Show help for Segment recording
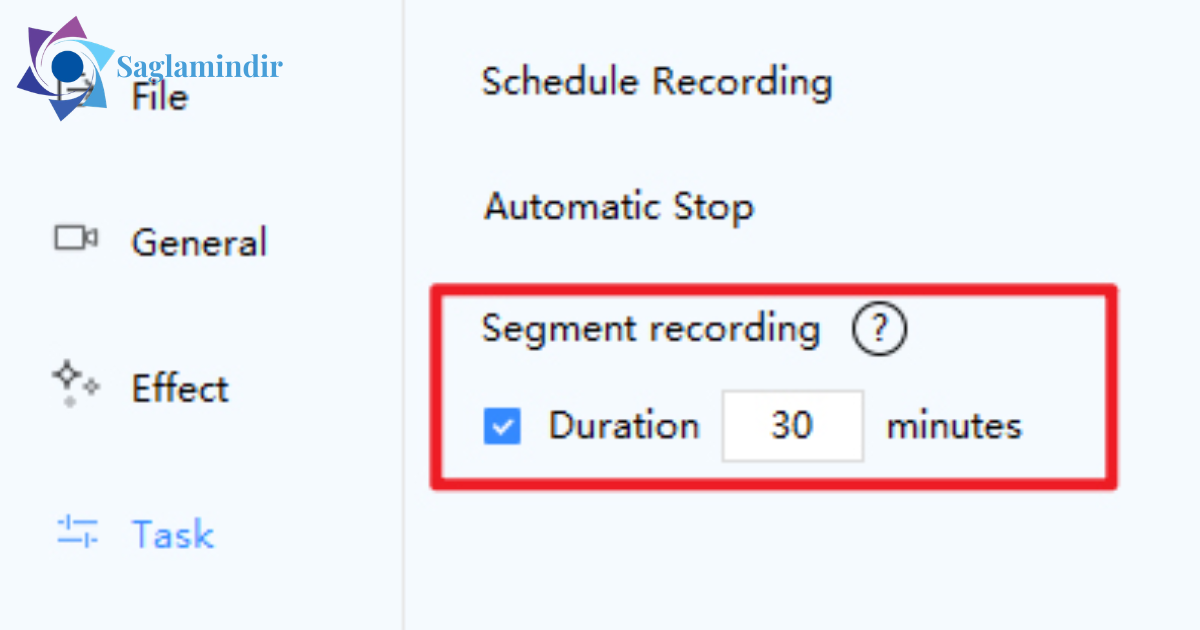This screenshot has height=630, width=1200. coord(879,330)
